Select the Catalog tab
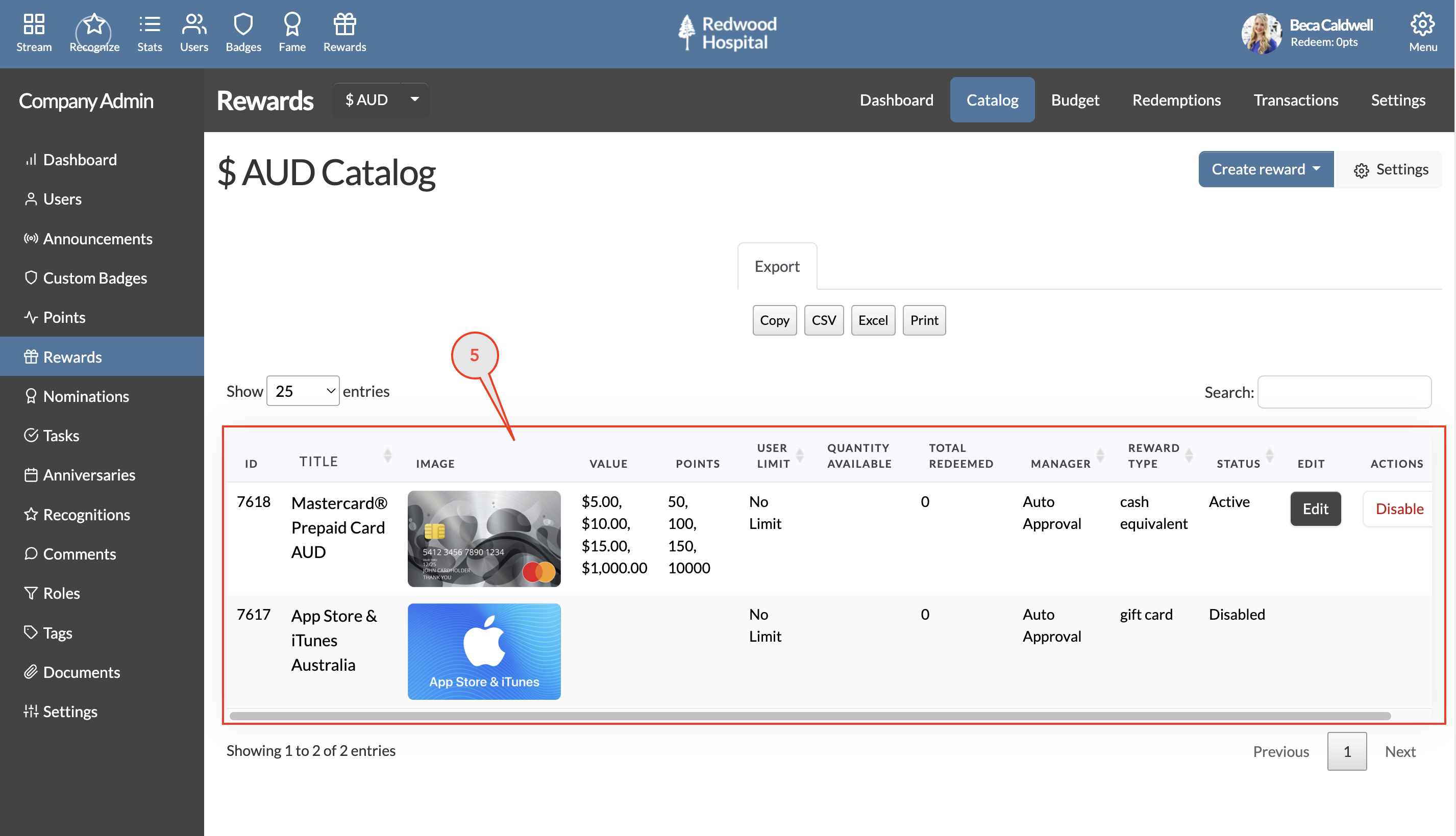This screenshot has height=836, width=1456. [x=992, y=100]
